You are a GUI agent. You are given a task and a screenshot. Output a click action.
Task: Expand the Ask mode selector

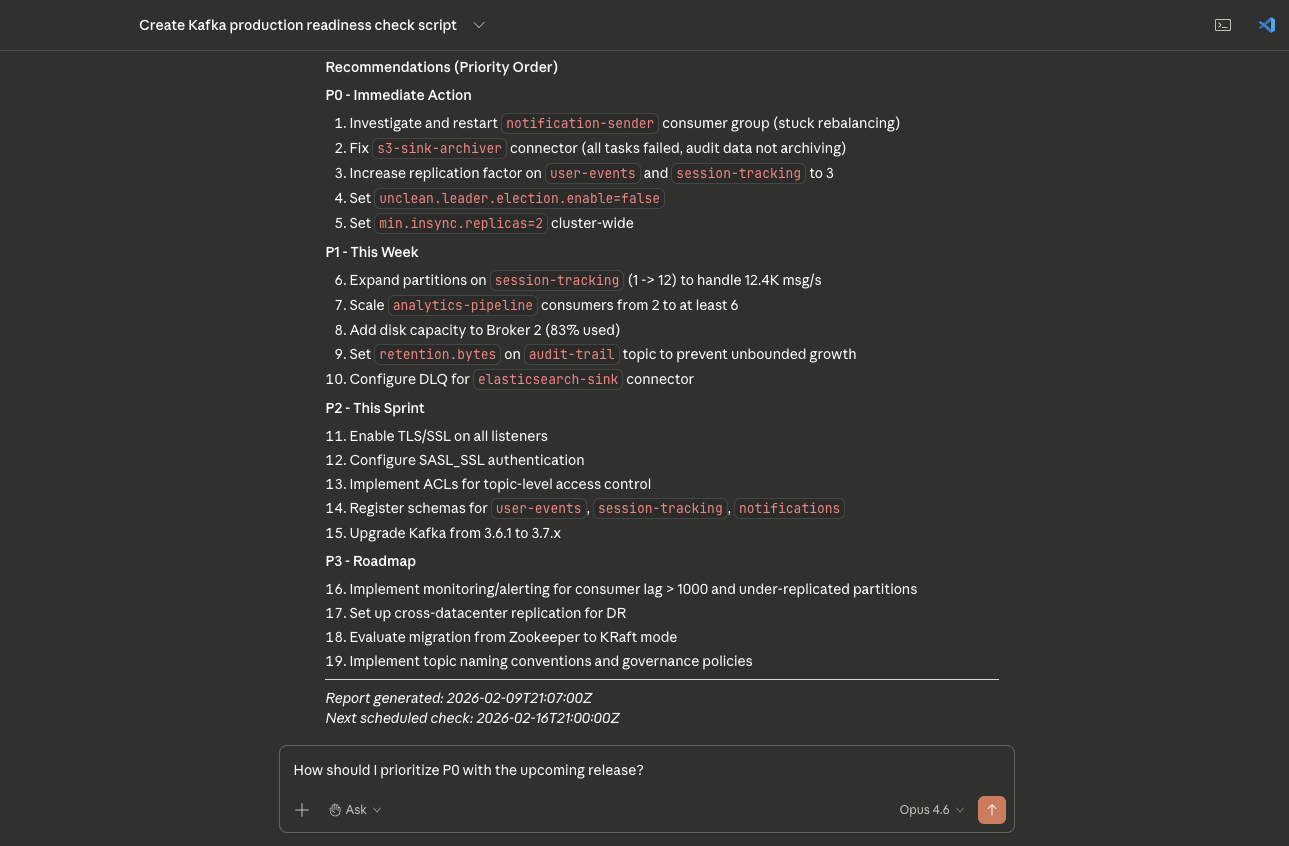coord(356,810)
